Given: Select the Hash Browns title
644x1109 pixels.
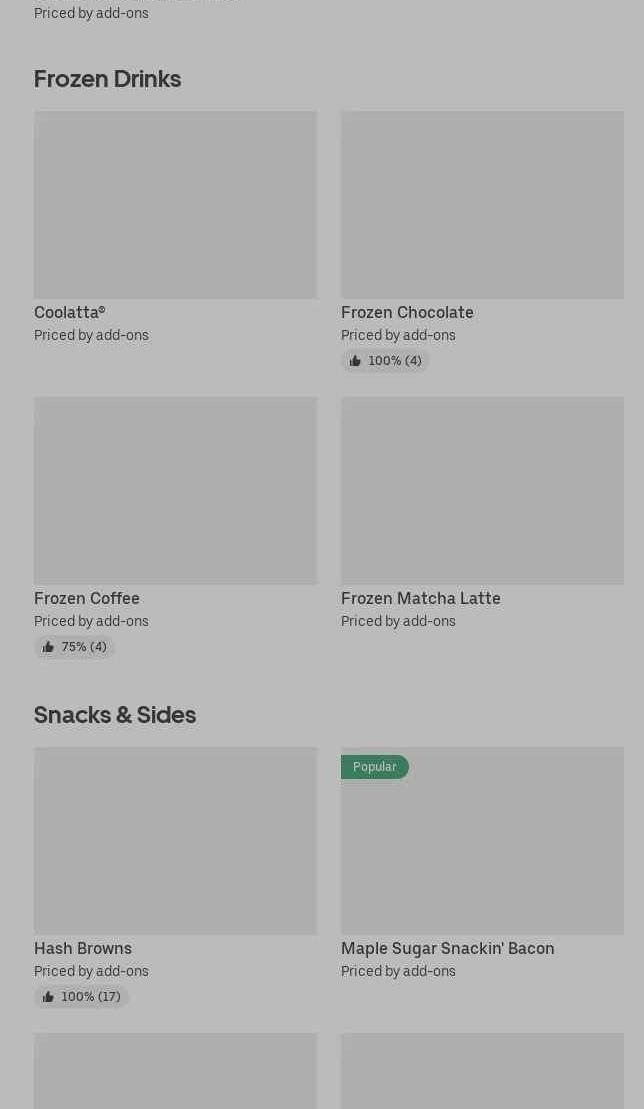Looking at the screenshot, I should (x=83, y=949).
